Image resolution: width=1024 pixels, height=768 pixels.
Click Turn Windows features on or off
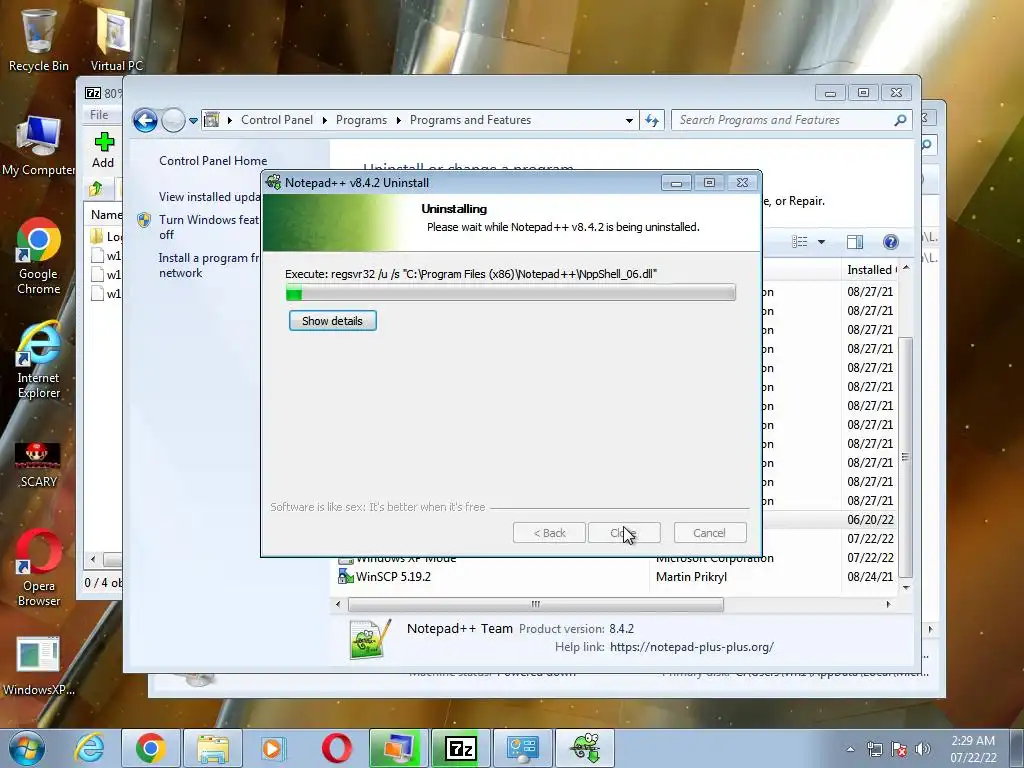(x=209, y=227)
